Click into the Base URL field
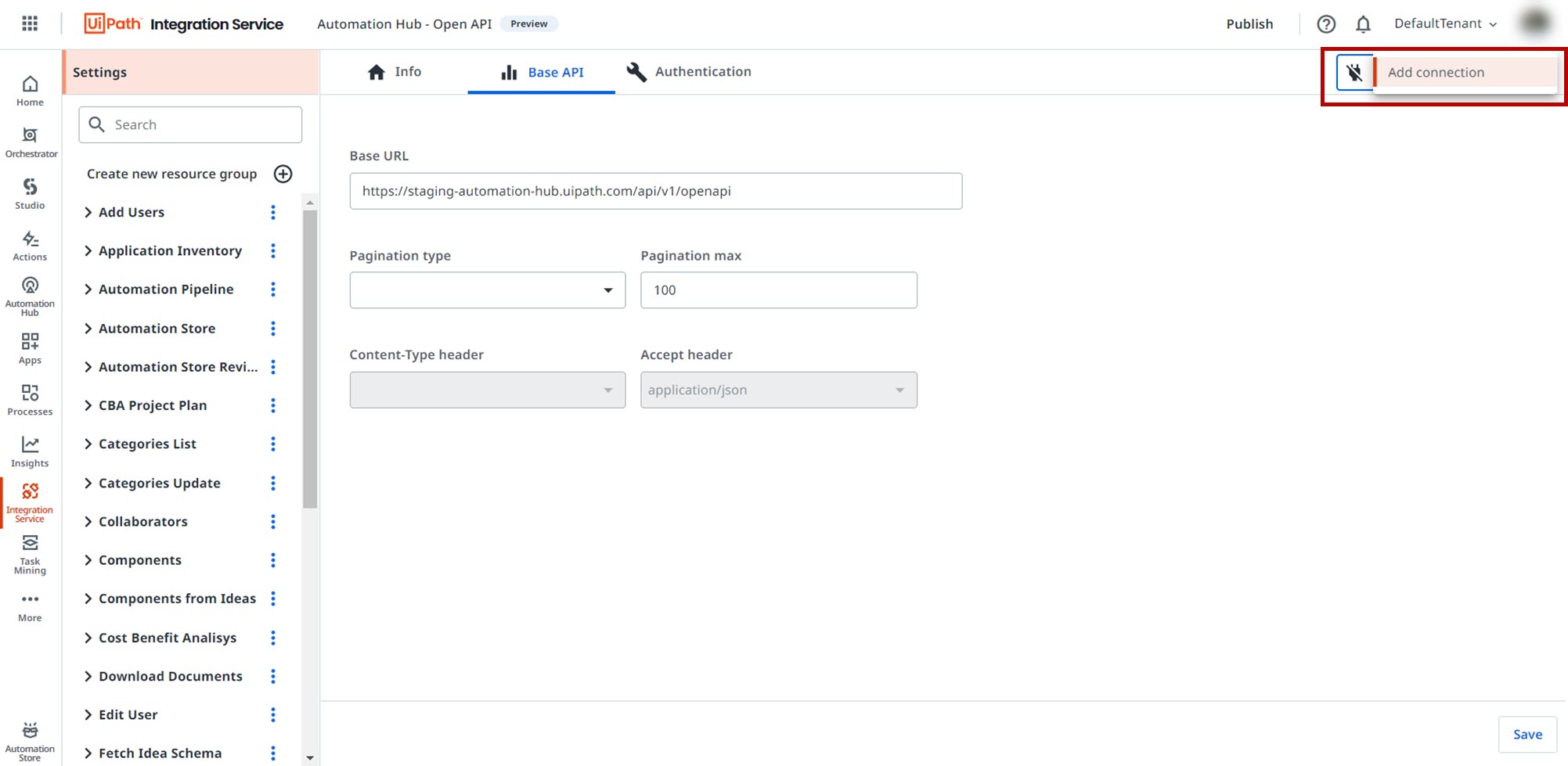This screenshot has width=1568, height=766. [656, 191]
